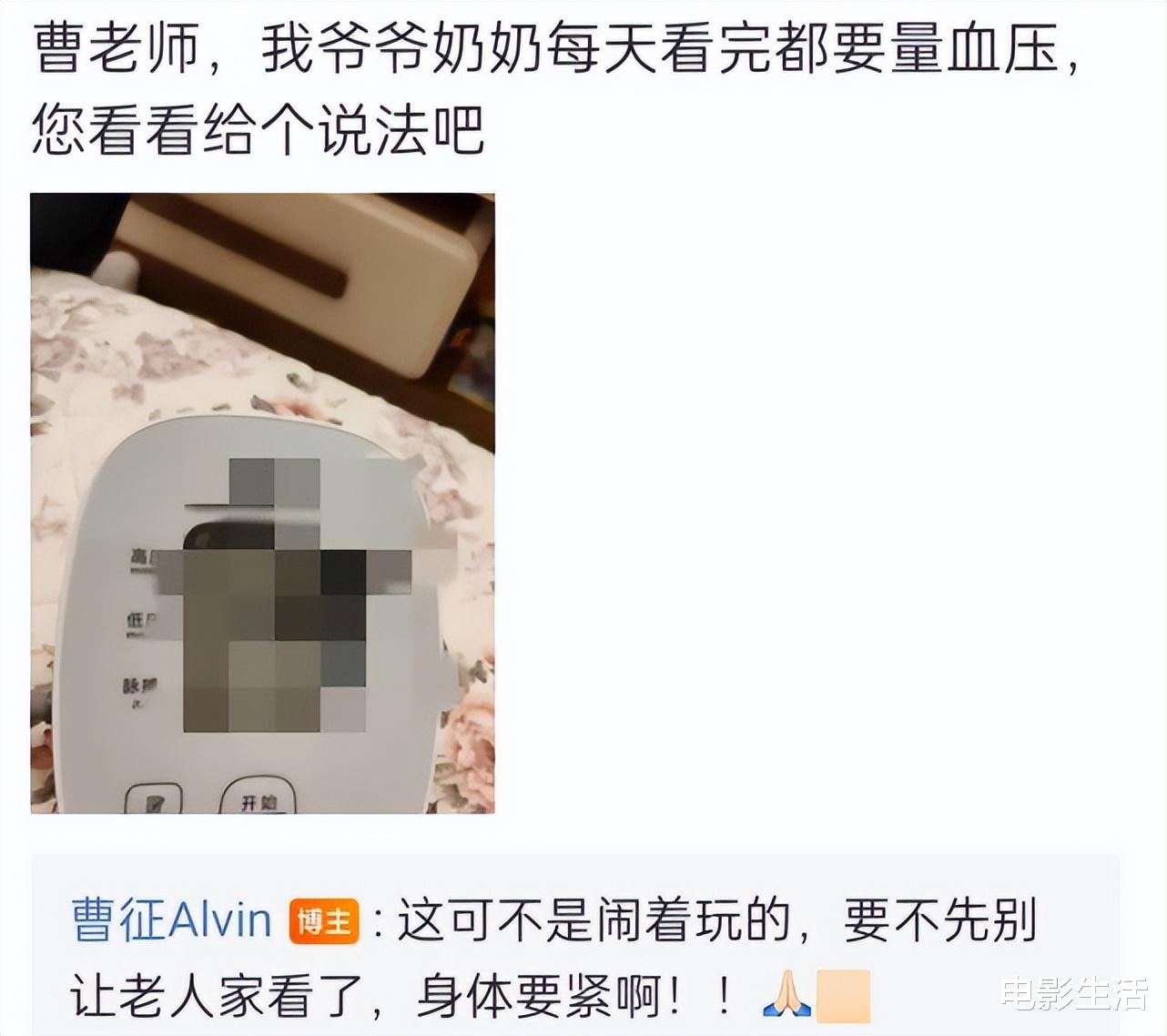Open the blood pressure monitor photo

pos(263,503)
